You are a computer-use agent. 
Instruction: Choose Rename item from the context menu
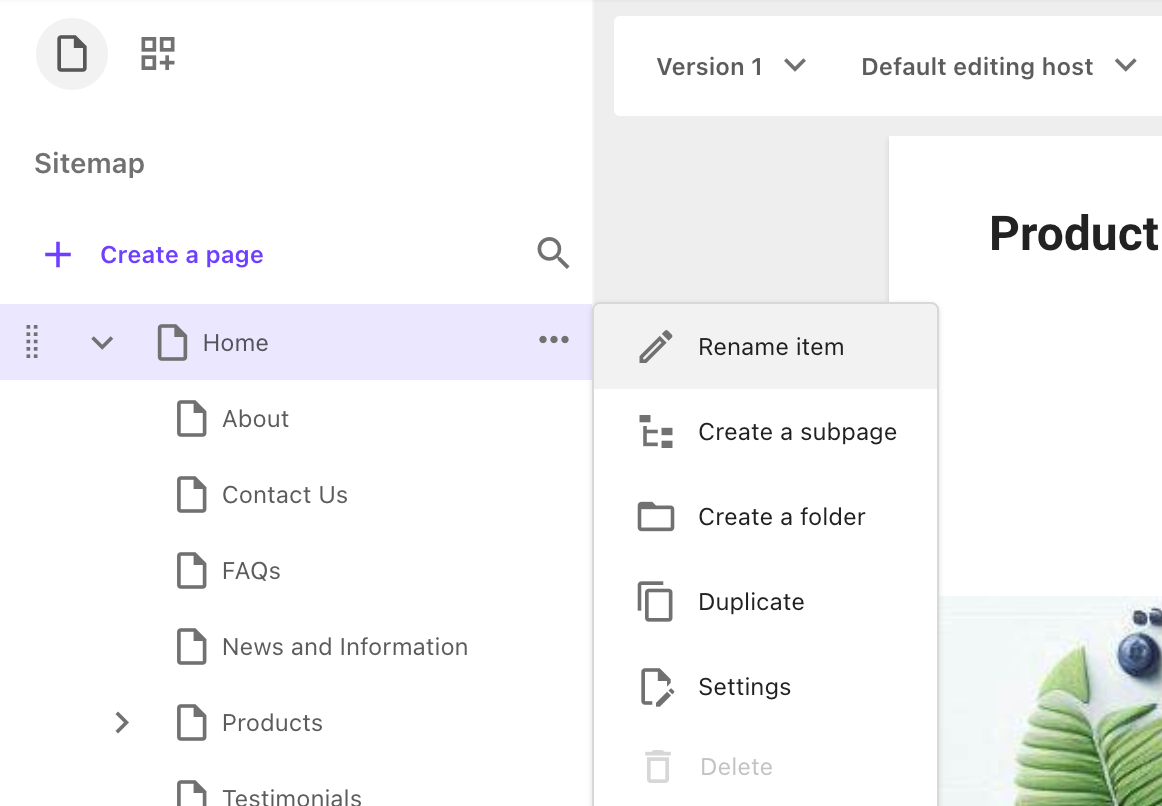click(x=766, y=347)
